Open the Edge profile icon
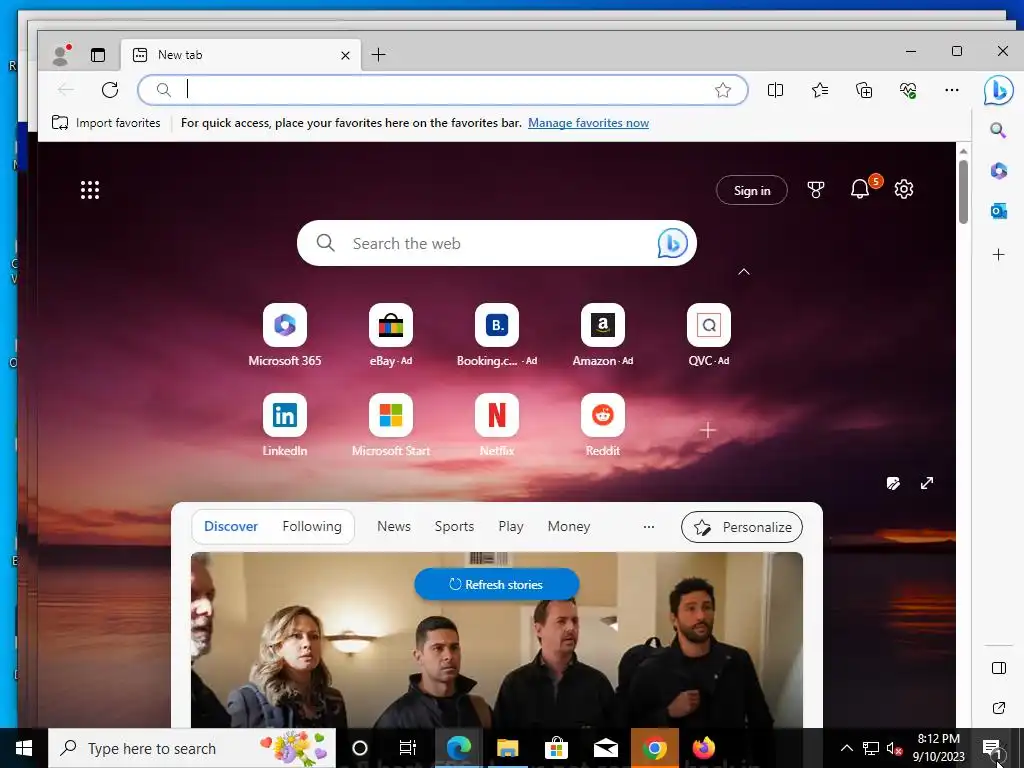 [x=61, y=55]
